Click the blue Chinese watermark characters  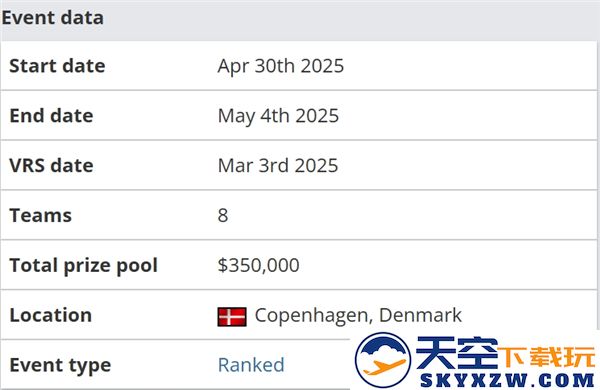[x=457, y=353]
